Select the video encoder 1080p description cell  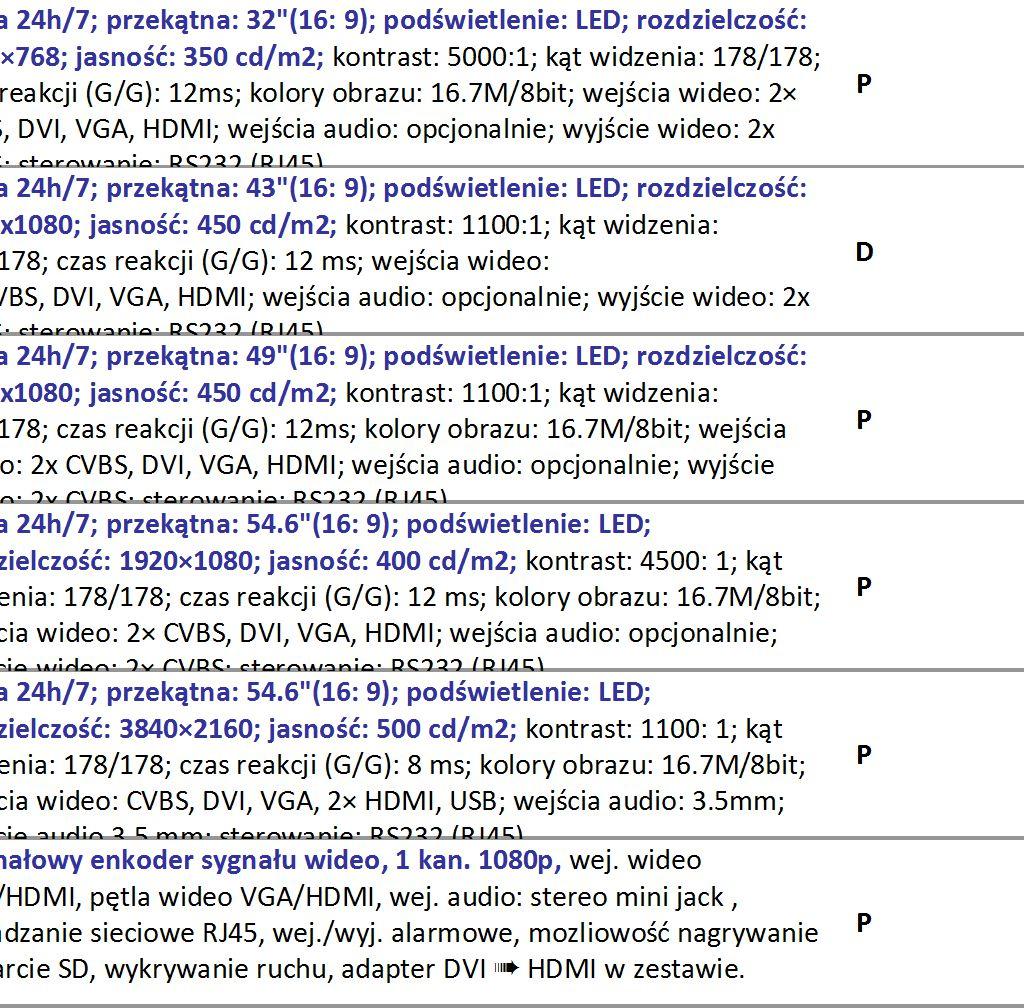[x=411, y=922]
